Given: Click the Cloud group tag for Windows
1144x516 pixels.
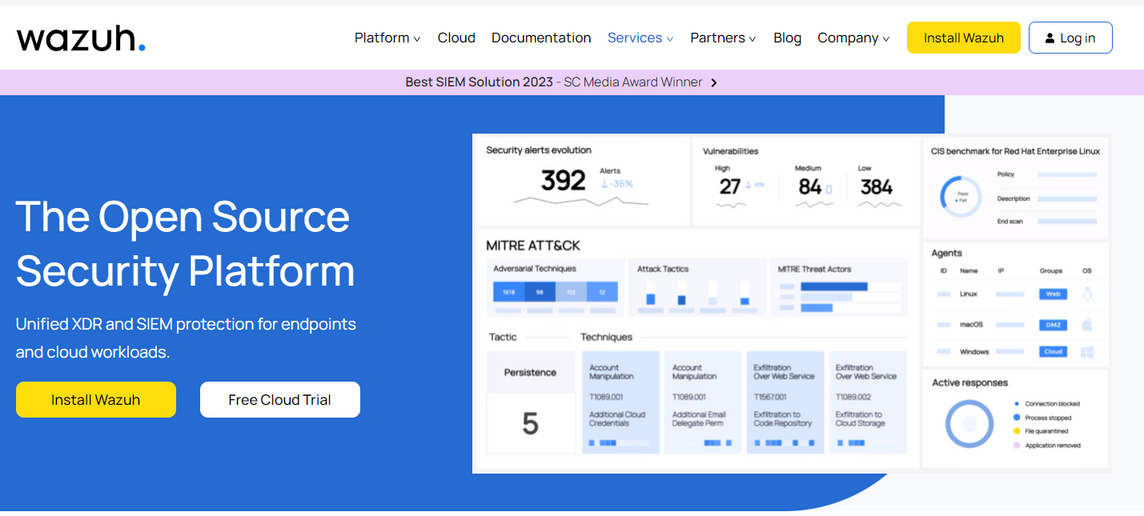Looking at the screenshot, I should [x=1053, y=352].
